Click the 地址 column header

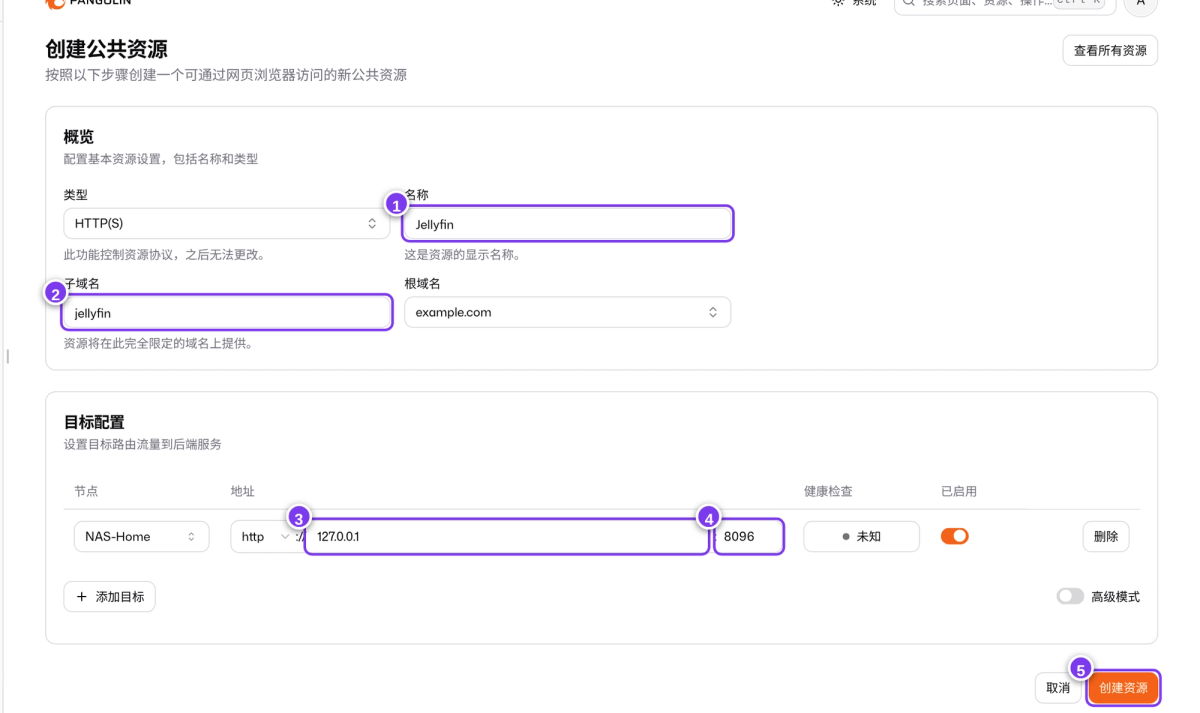pos(243,491)
